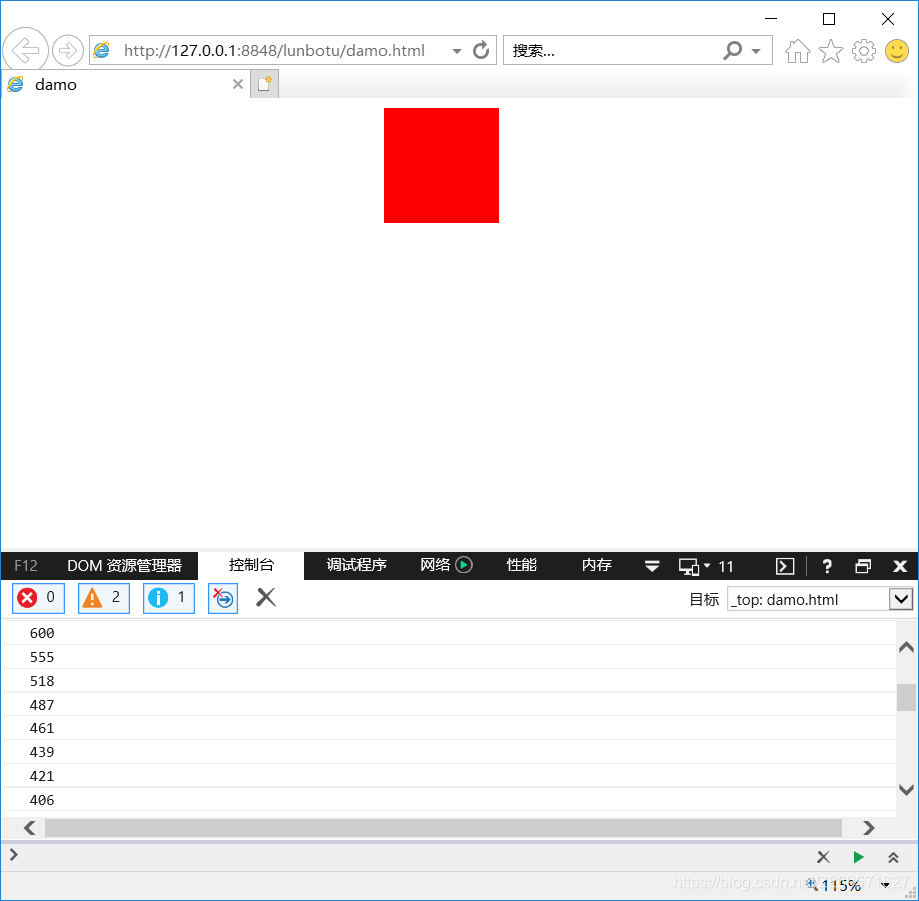Click the smiley feedback icon

(897, 50)
